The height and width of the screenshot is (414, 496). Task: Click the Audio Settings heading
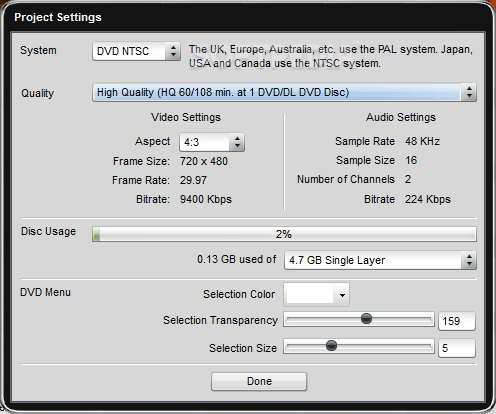[x=401, y=117]
